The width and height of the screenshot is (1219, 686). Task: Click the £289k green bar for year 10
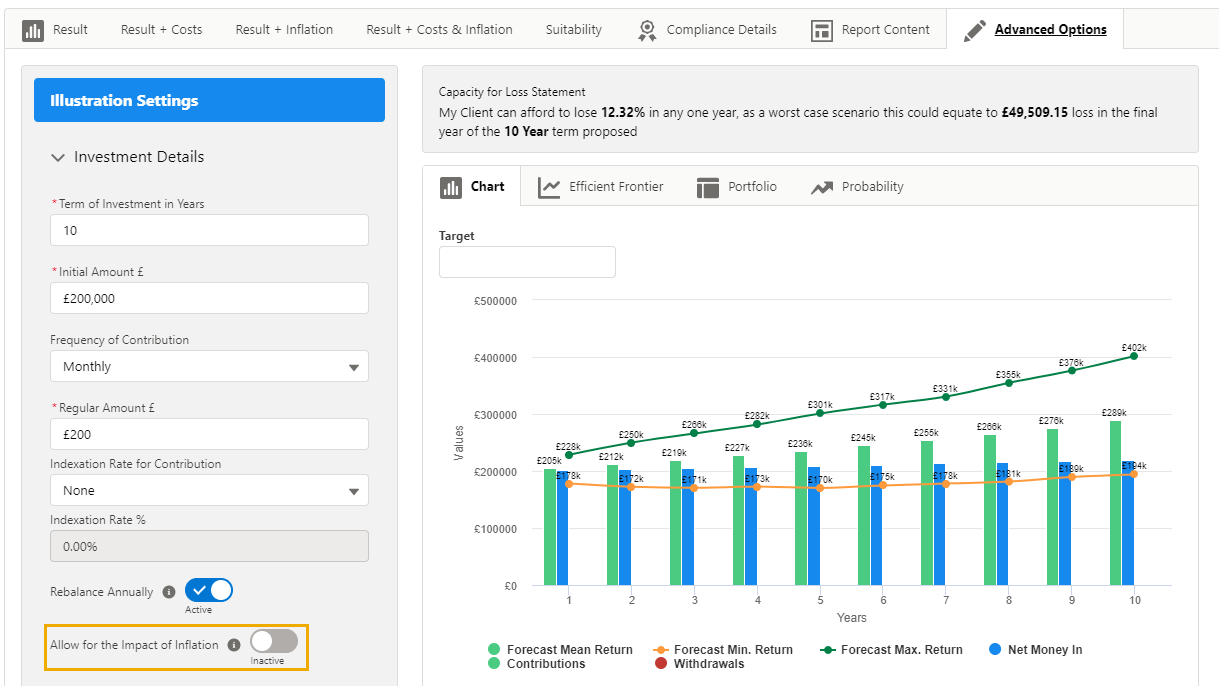coord(1115,503)
